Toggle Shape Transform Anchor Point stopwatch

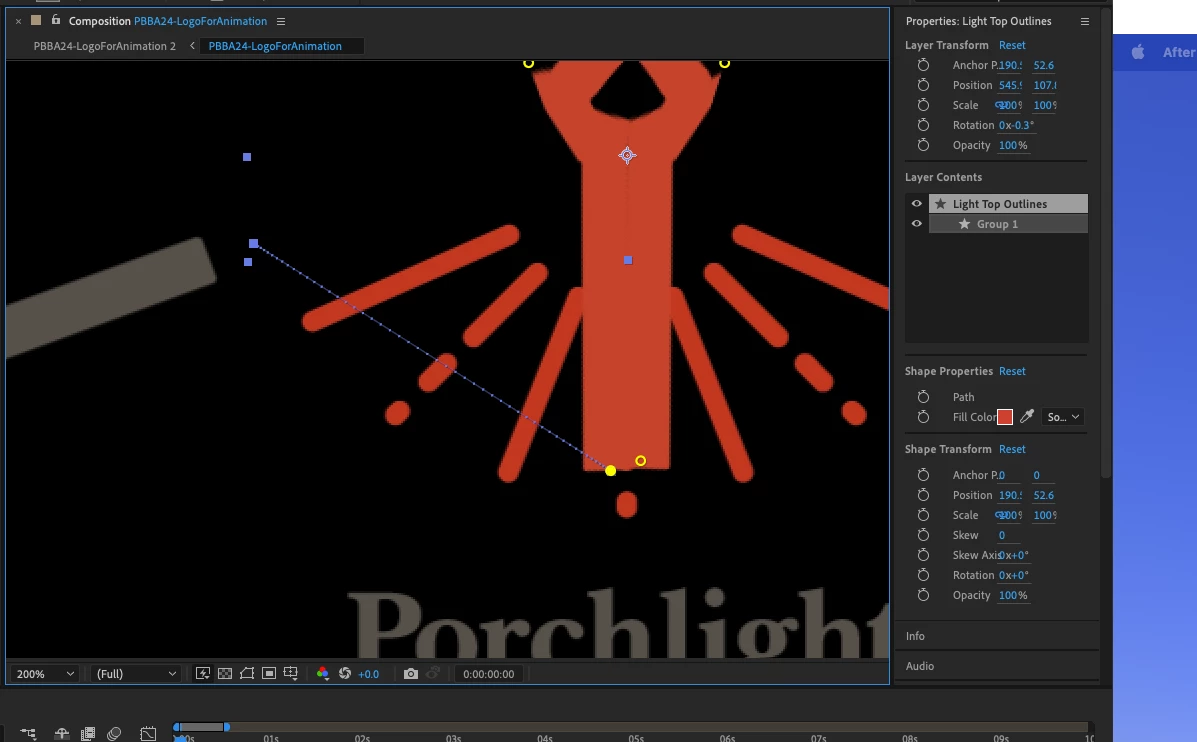point(923,475)
